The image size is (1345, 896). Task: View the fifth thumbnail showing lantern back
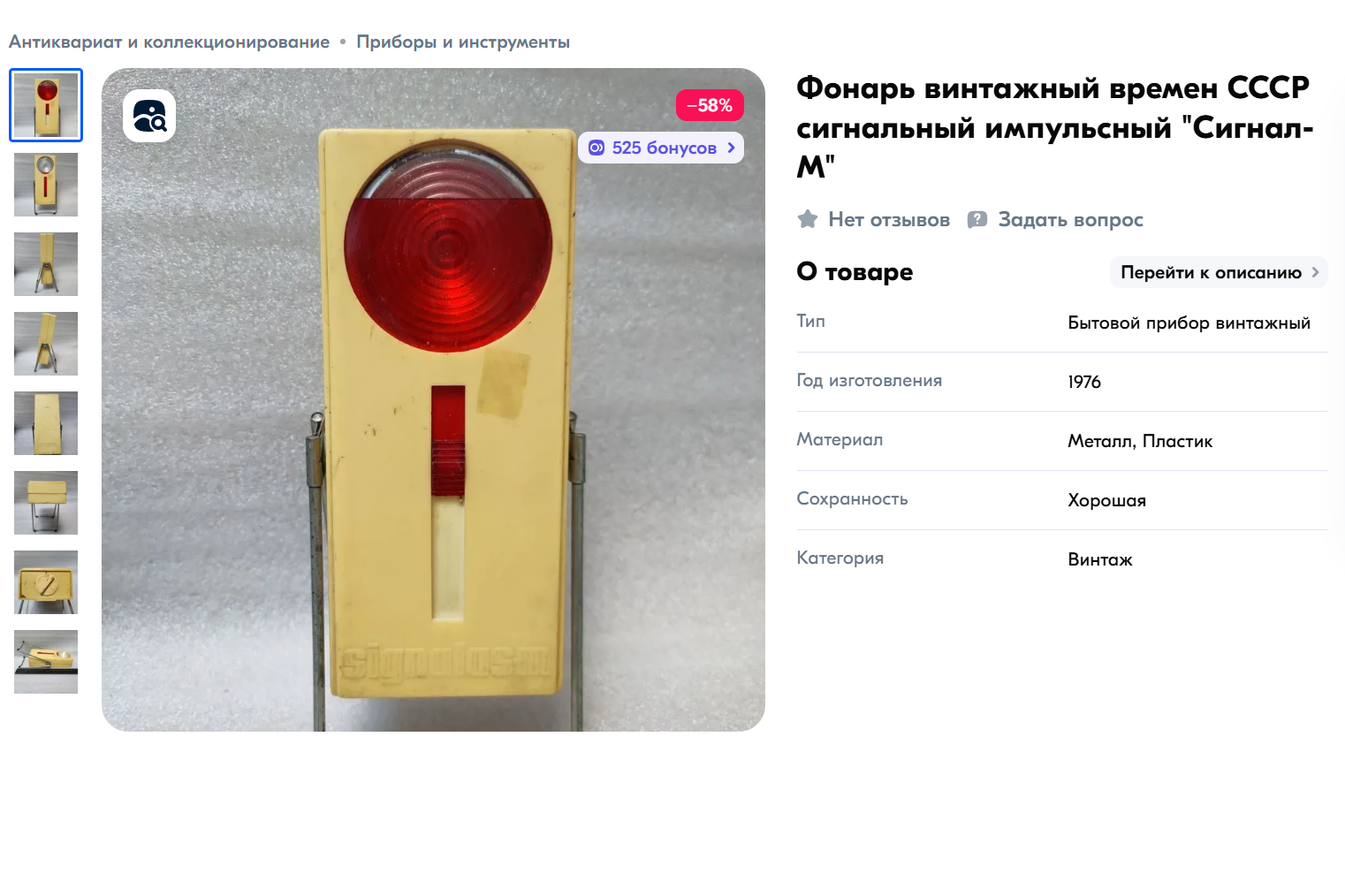(46, 423)
